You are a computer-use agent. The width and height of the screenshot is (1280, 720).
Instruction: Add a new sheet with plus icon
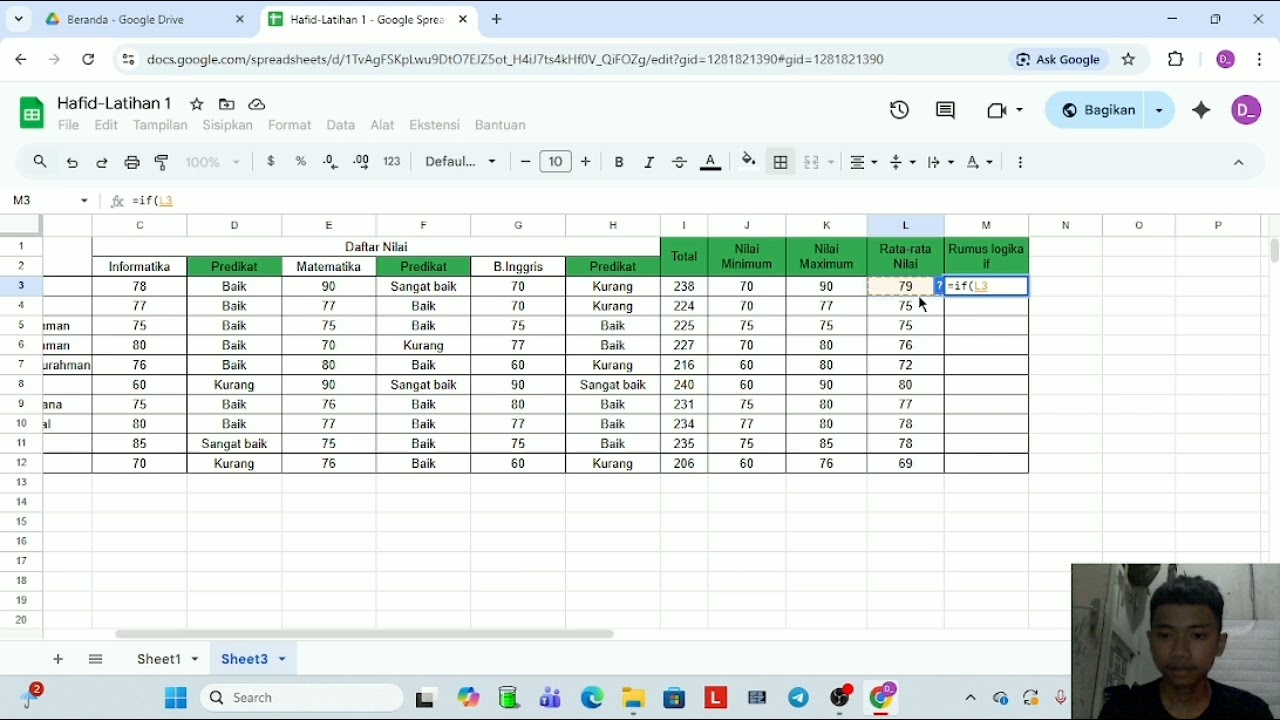point(58,659)
